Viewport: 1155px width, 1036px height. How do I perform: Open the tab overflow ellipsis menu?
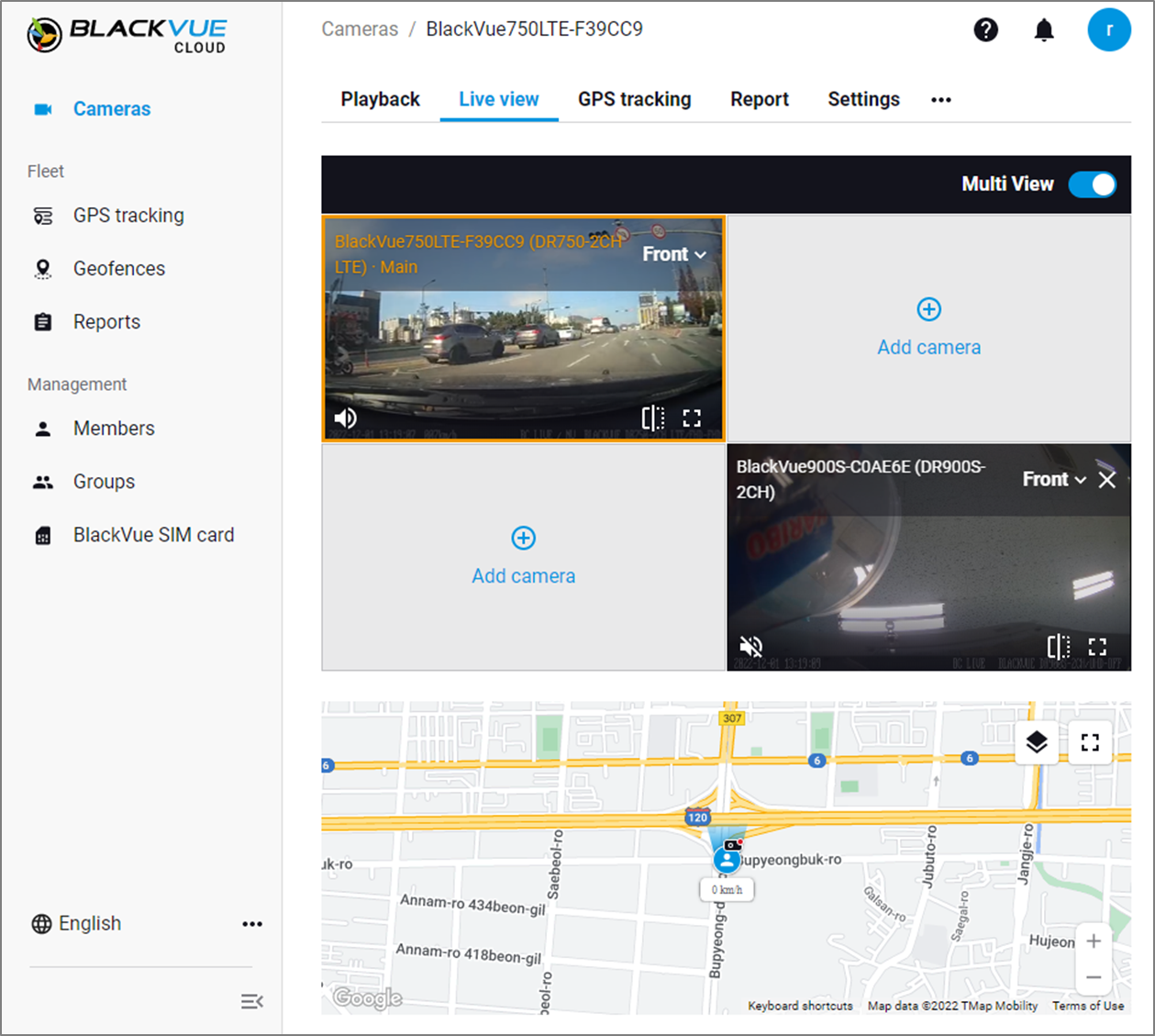941,100
